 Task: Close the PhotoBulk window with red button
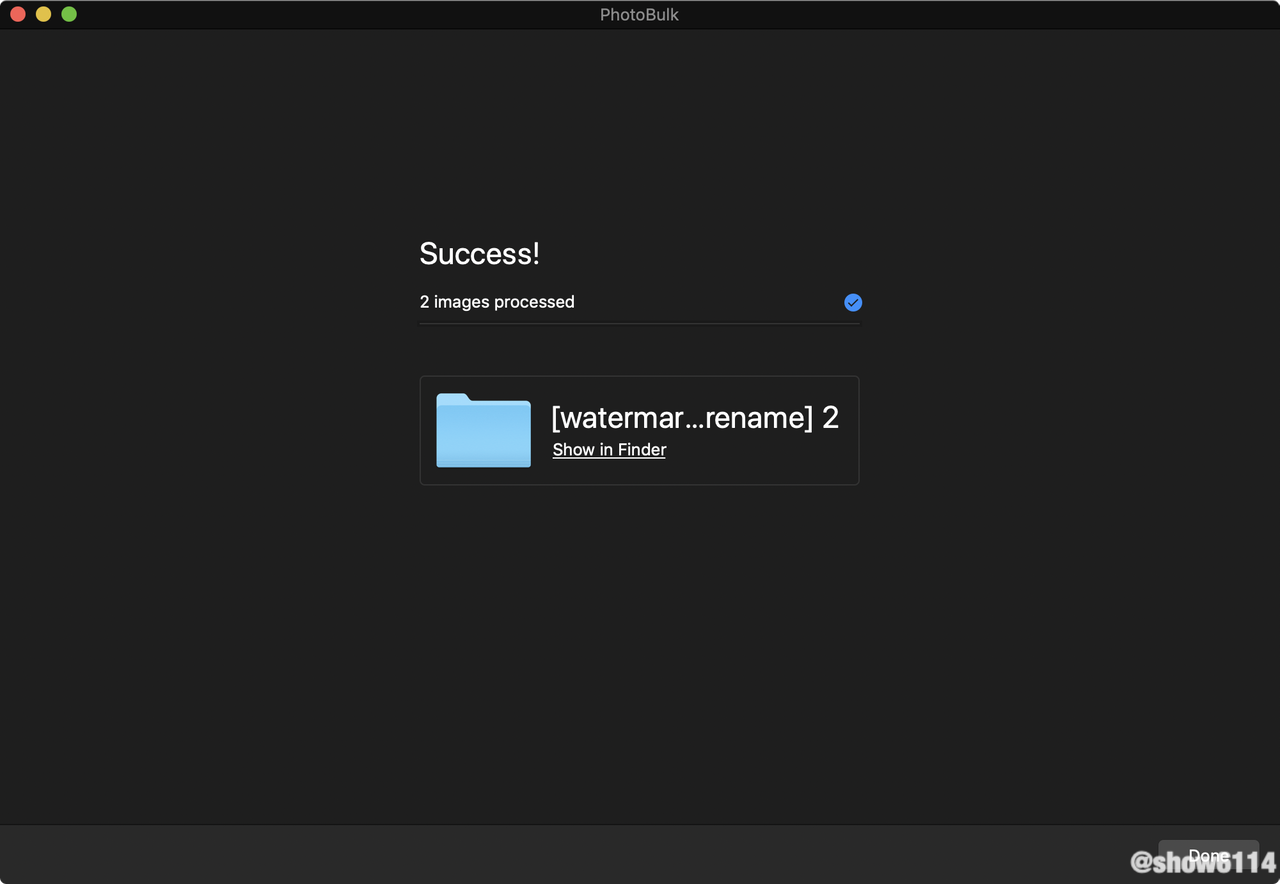[x=18, y=14]
